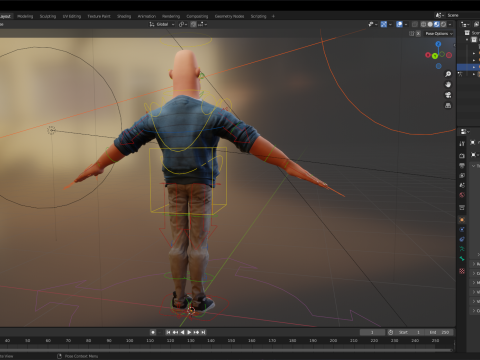480x360 pixels.
Task: Open the shading options dropdown arrow
Action: (450, 24)
